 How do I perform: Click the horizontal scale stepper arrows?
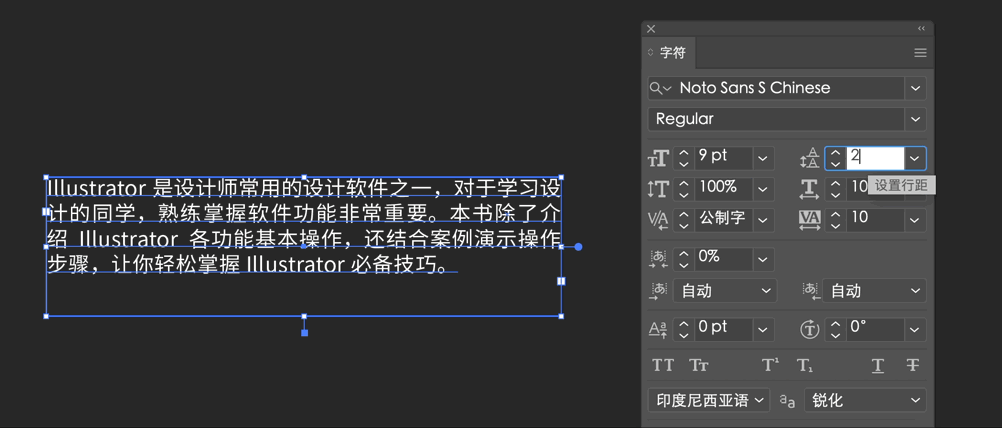(x=835, y=189)
